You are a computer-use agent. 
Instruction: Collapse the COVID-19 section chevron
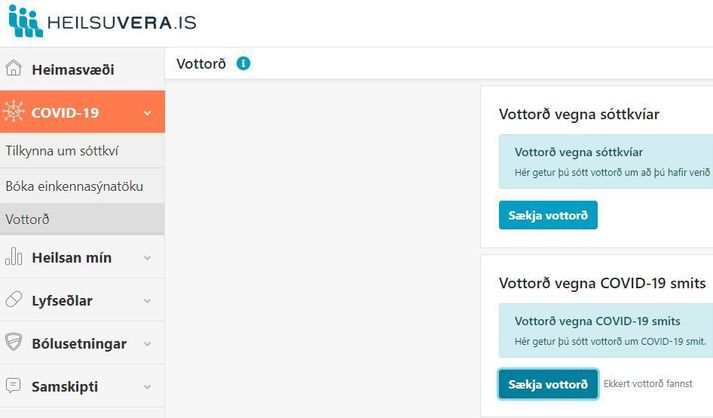tap(147, 113)
